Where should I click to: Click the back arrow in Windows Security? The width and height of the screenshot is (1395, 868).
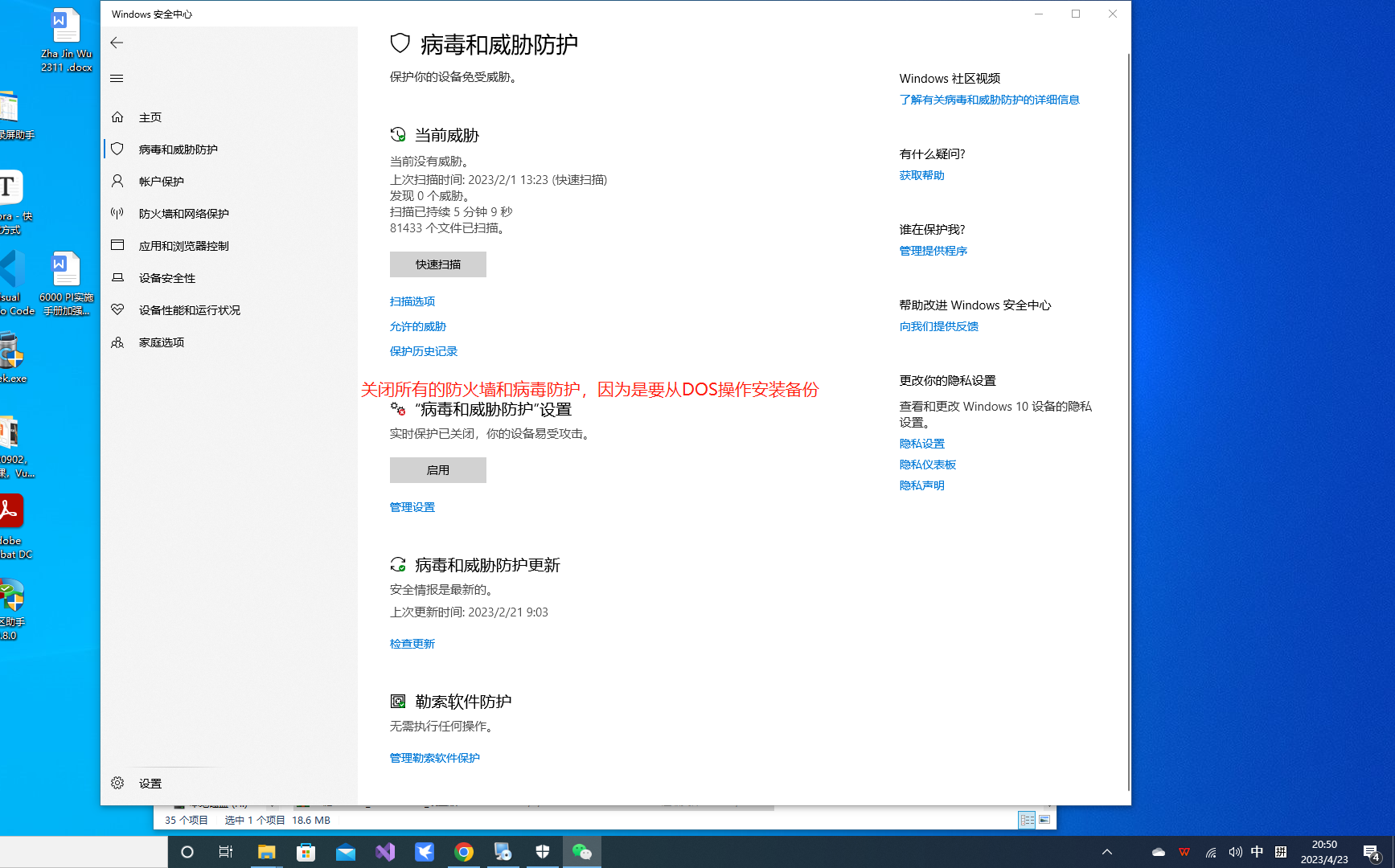[117, 43]
